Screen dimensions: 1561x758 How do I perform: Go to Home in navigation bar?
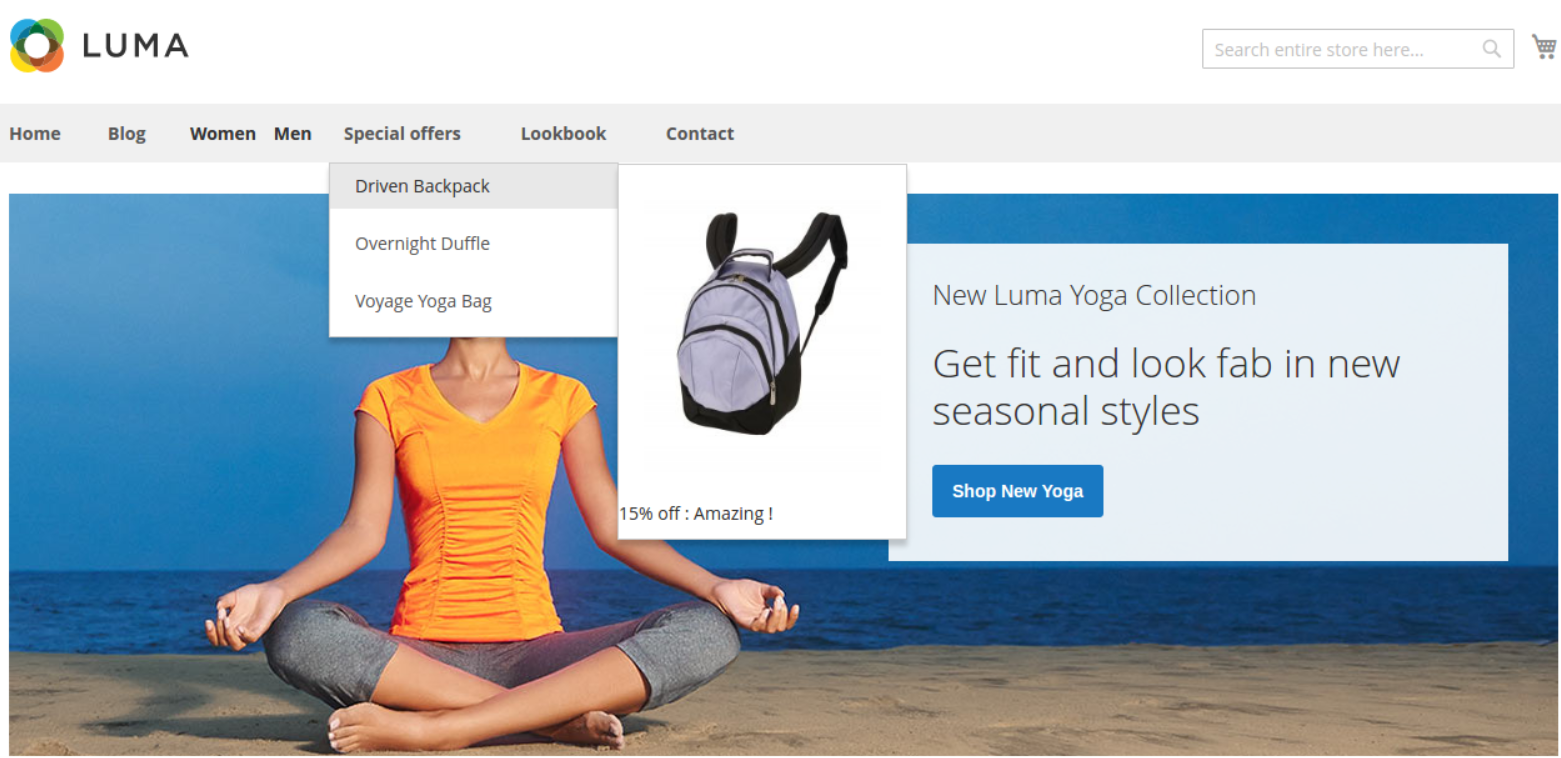pos(35,133)
